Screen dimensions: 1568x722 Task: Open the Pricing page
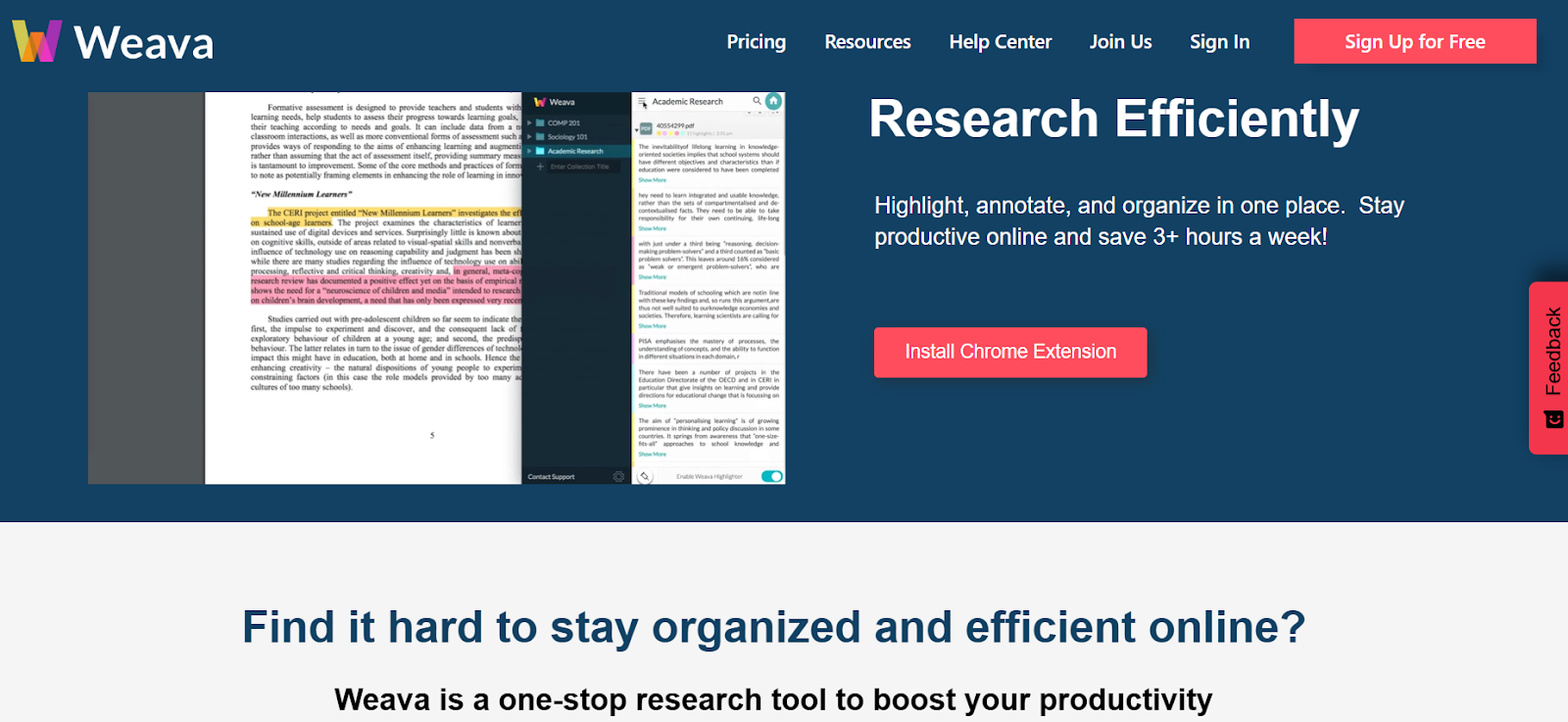coord(756,41)
